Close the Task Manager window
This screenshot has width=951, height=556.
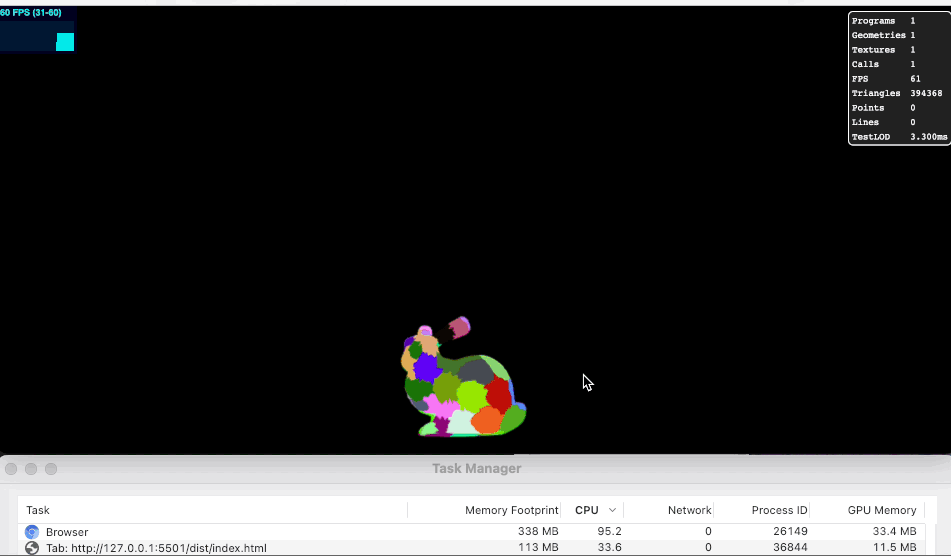point(11,469)
